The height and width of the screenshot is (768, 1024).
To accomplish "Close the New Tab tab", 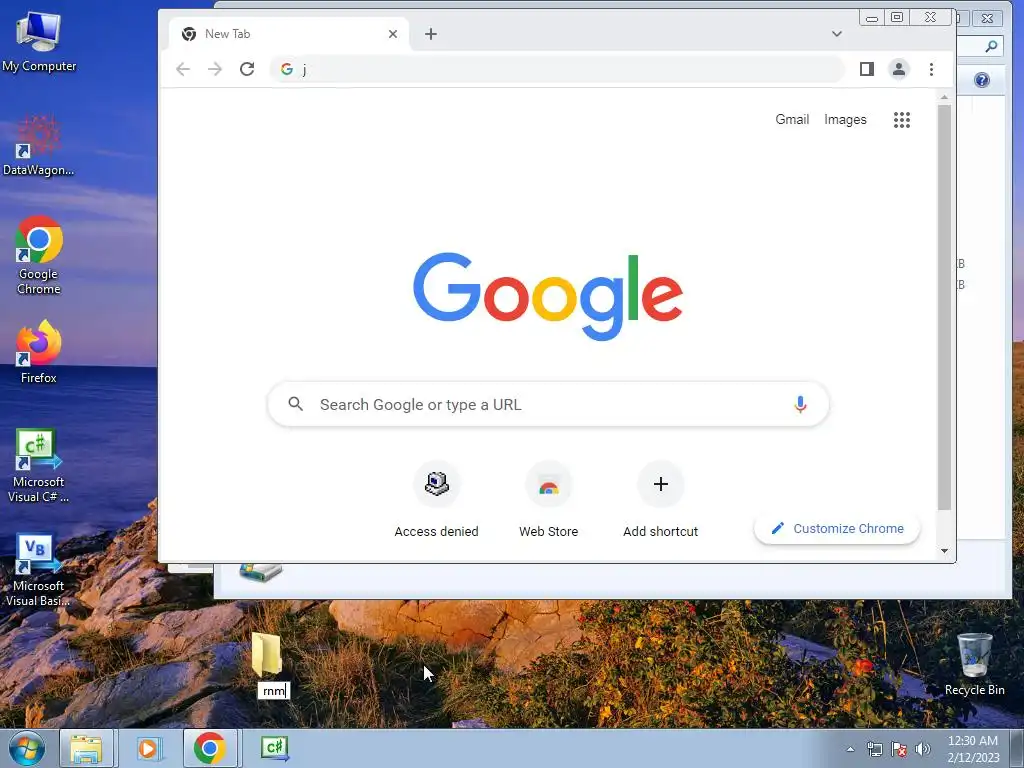I will 392,34.
